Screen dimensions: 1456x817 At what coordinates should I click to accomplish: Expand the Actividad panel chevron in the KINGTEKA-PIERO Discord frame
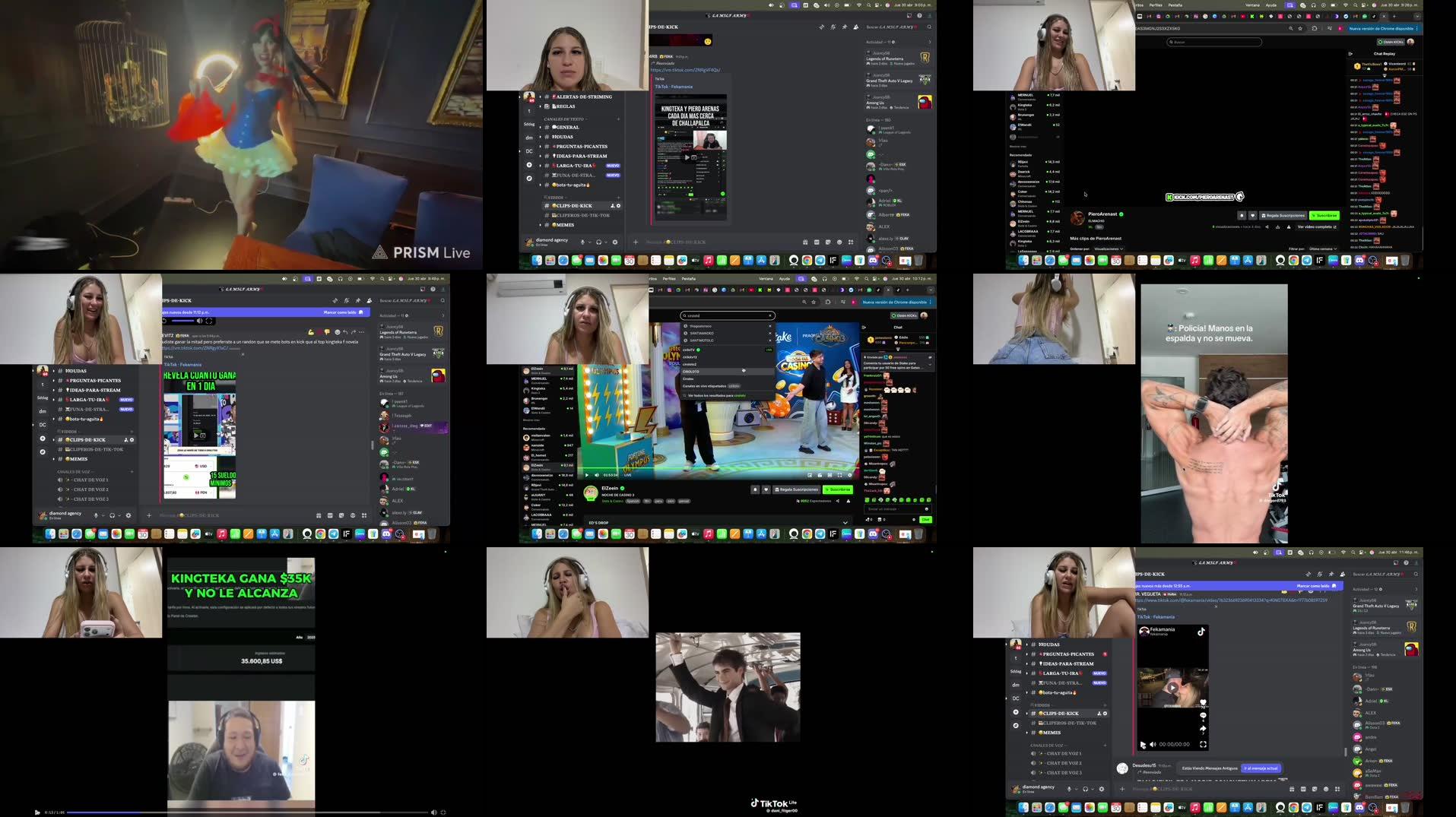point(929,42)
